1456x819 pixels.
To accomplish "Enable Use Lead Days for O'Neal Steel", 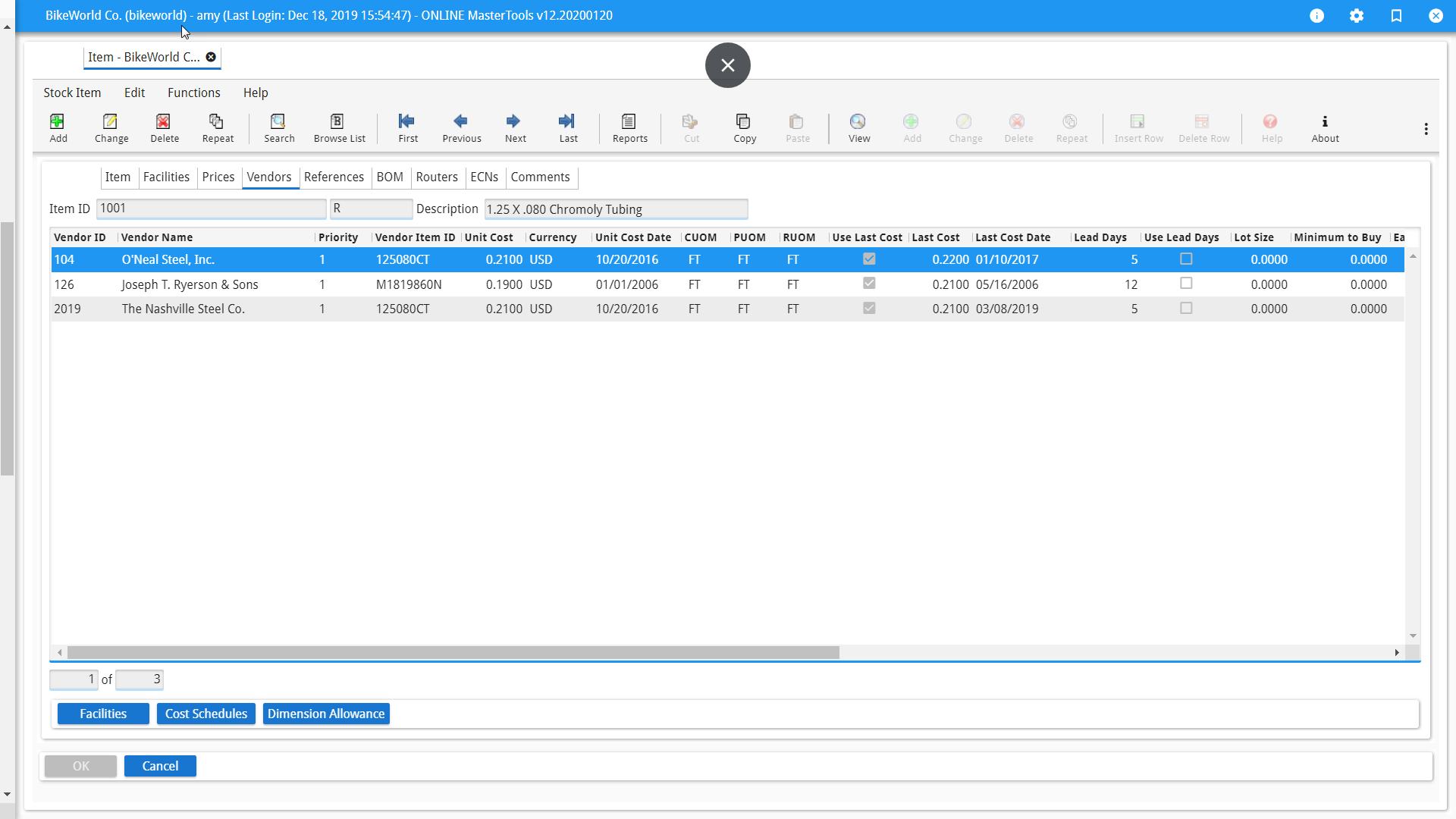I will click(x=1185, y=259).
